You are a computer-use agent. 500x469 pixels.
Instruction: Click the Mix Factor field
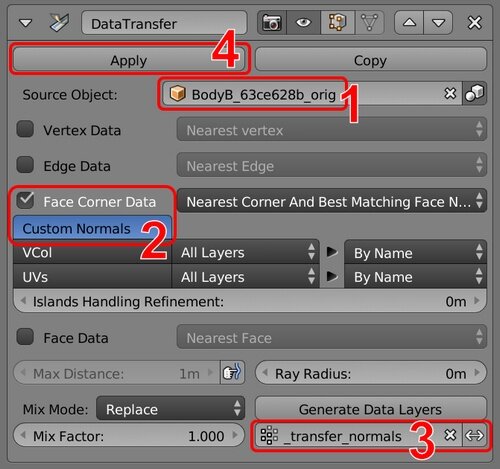pos(129,435)
